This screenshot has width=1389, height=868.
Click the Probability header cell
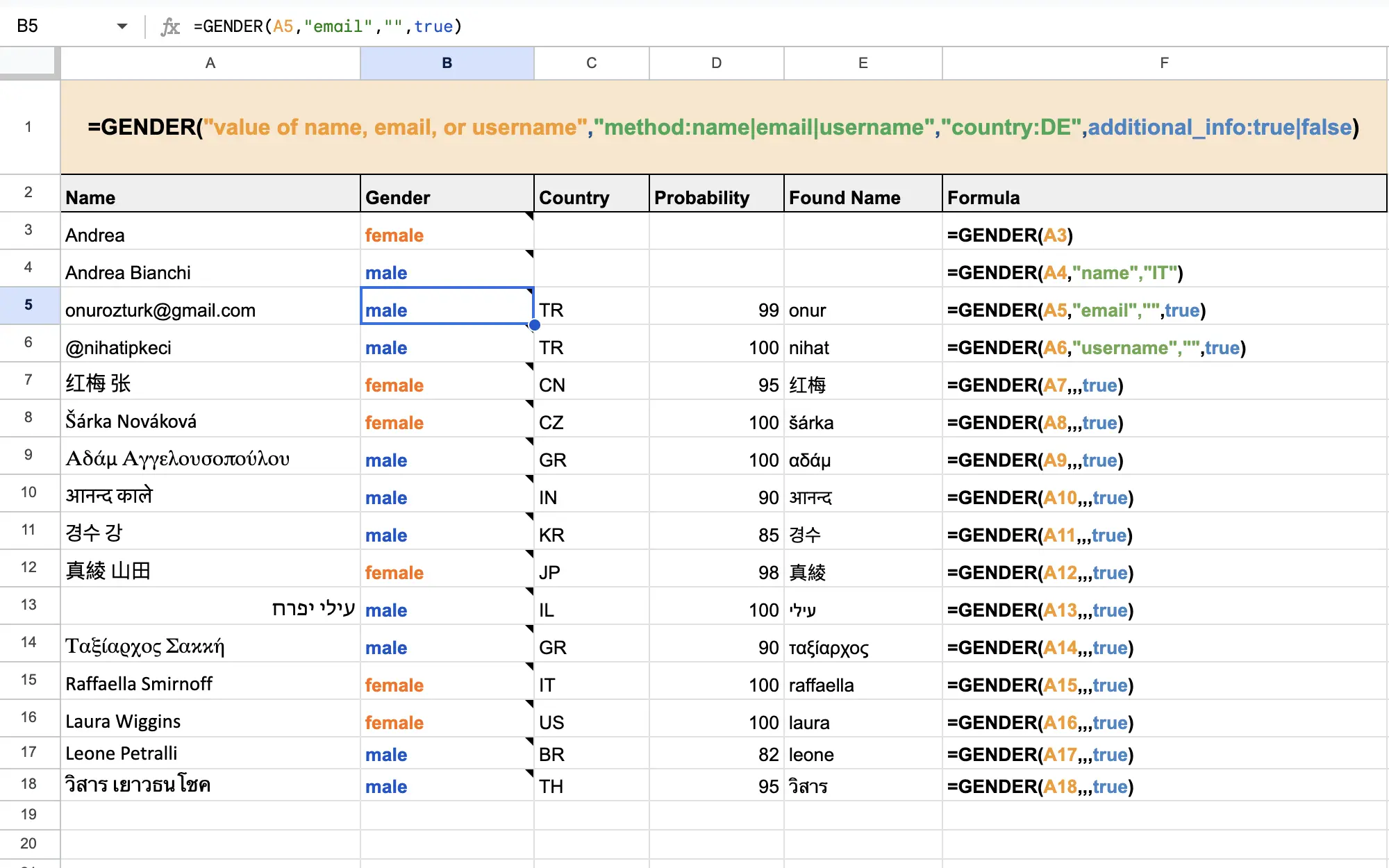pos(717,194)
